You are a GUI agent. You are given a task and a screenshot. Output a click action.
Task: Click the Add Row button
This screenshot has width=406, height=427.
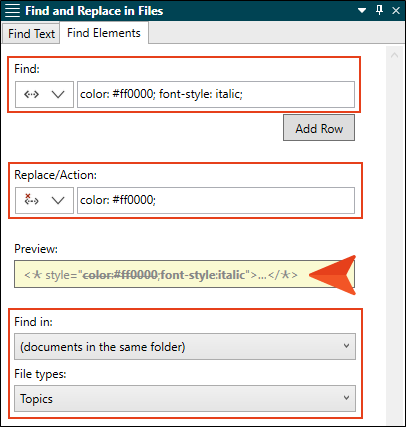(x=319, y=128)
